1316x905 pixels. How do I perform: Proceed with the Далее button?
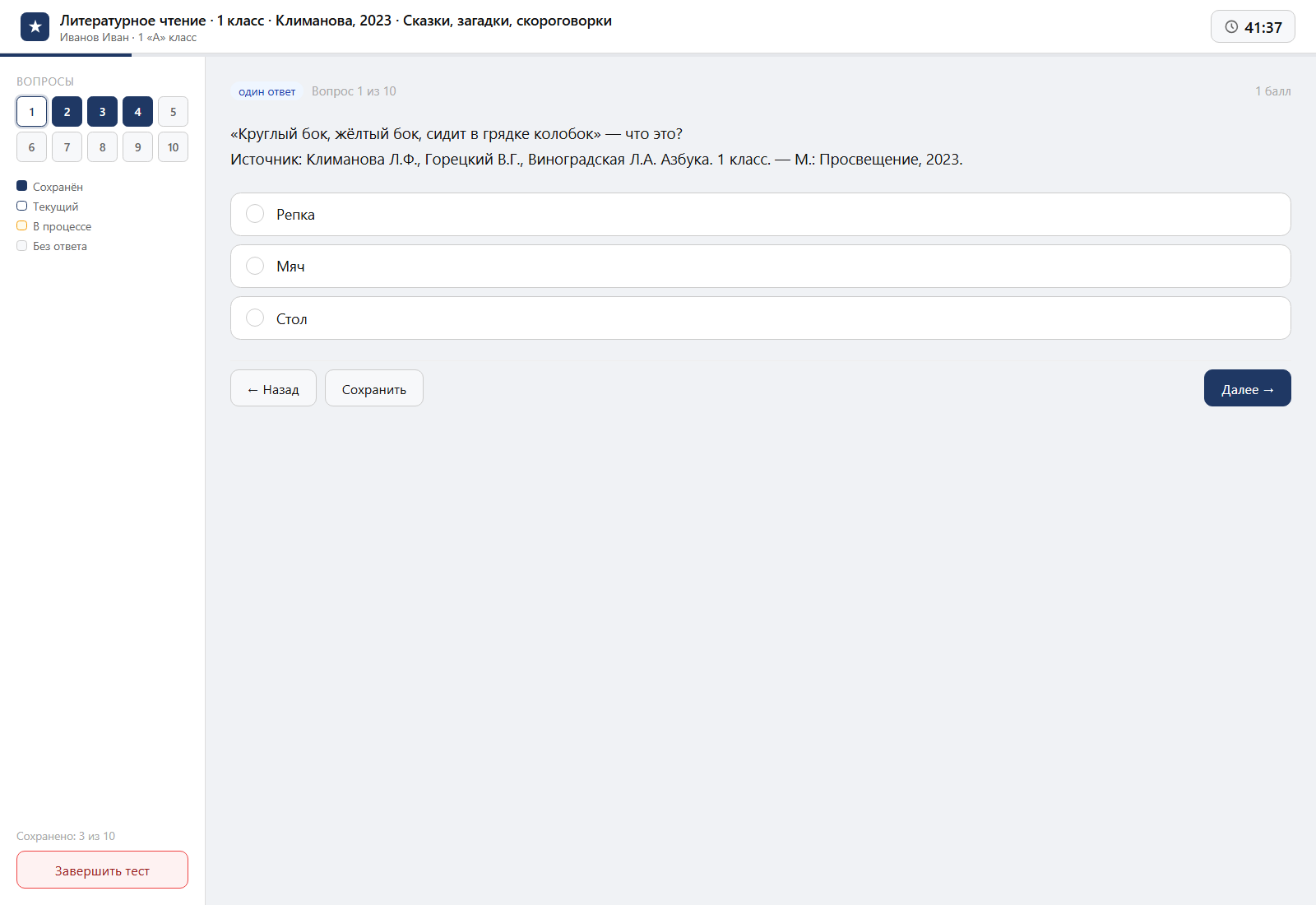click(x=1247, y=388)
